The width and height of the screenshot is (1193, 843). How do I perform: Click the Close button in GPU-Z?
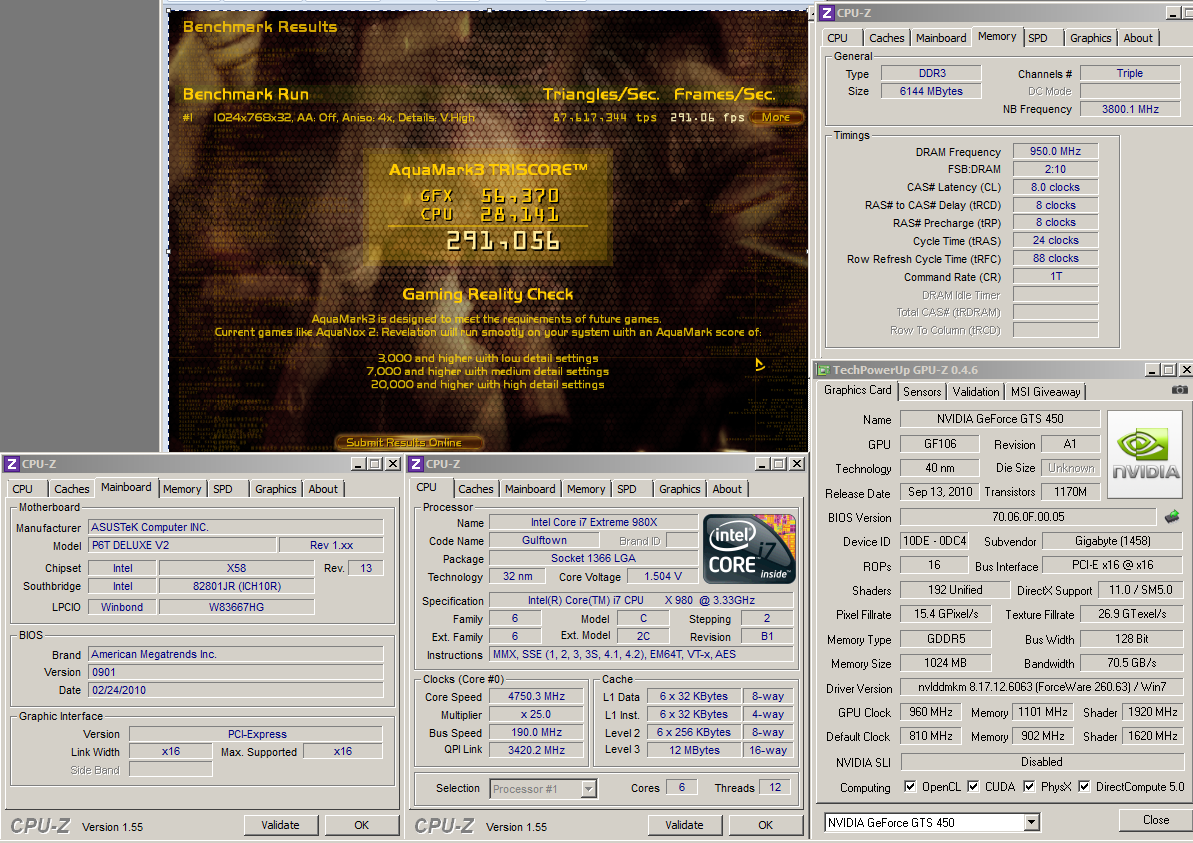[1155, 820]
